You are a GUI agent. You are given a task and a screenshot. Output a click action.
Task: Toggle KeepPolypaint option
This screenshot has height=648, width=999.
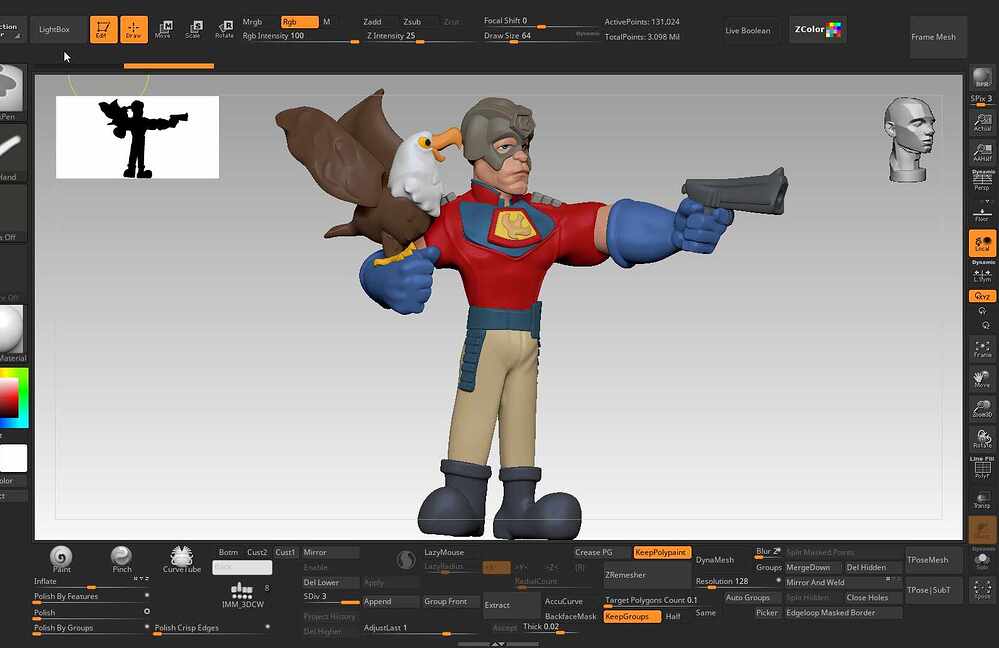[661, 552]
